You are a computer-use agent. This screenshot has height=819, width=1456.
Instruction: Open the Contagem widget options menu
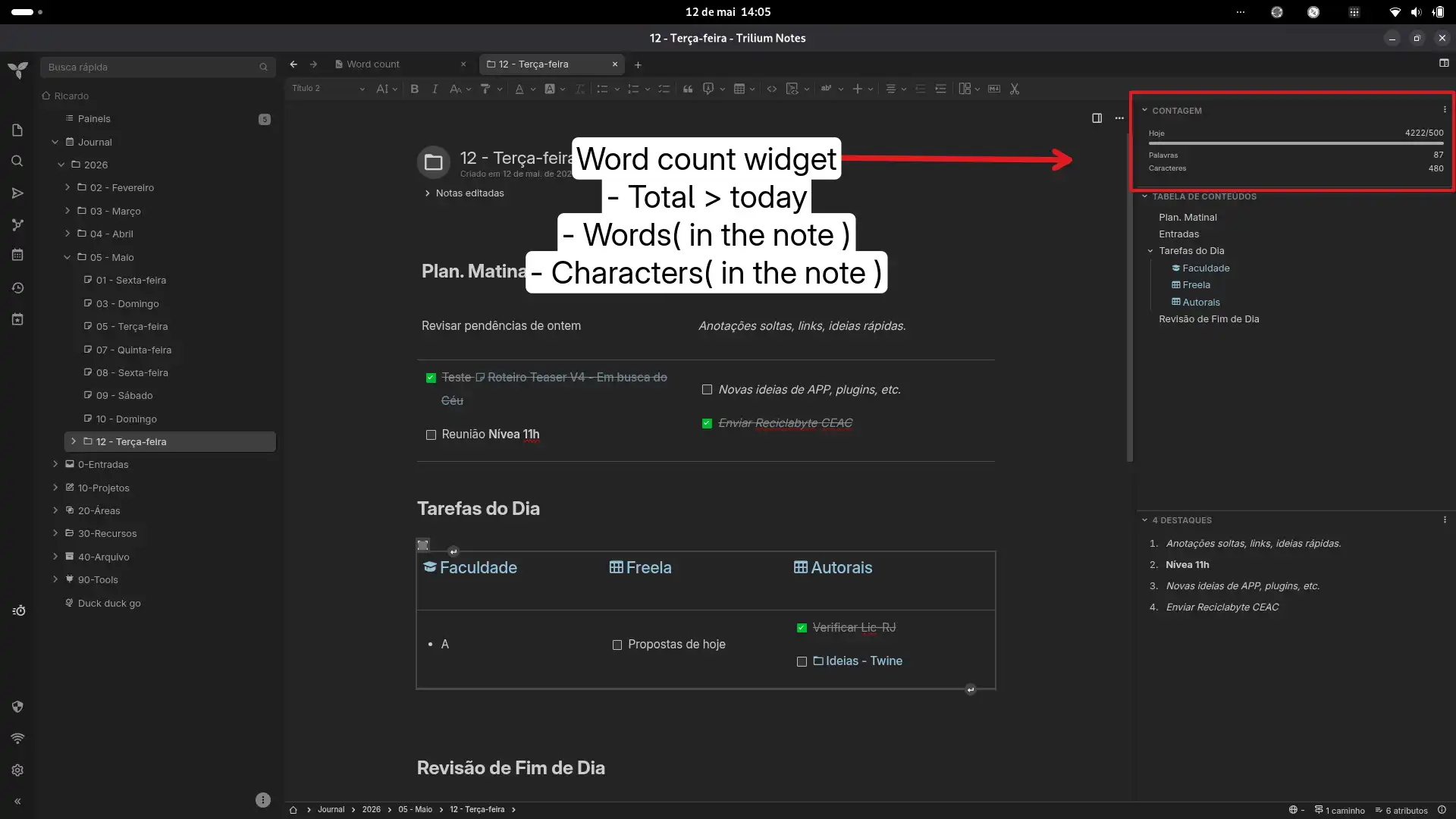1445,110
